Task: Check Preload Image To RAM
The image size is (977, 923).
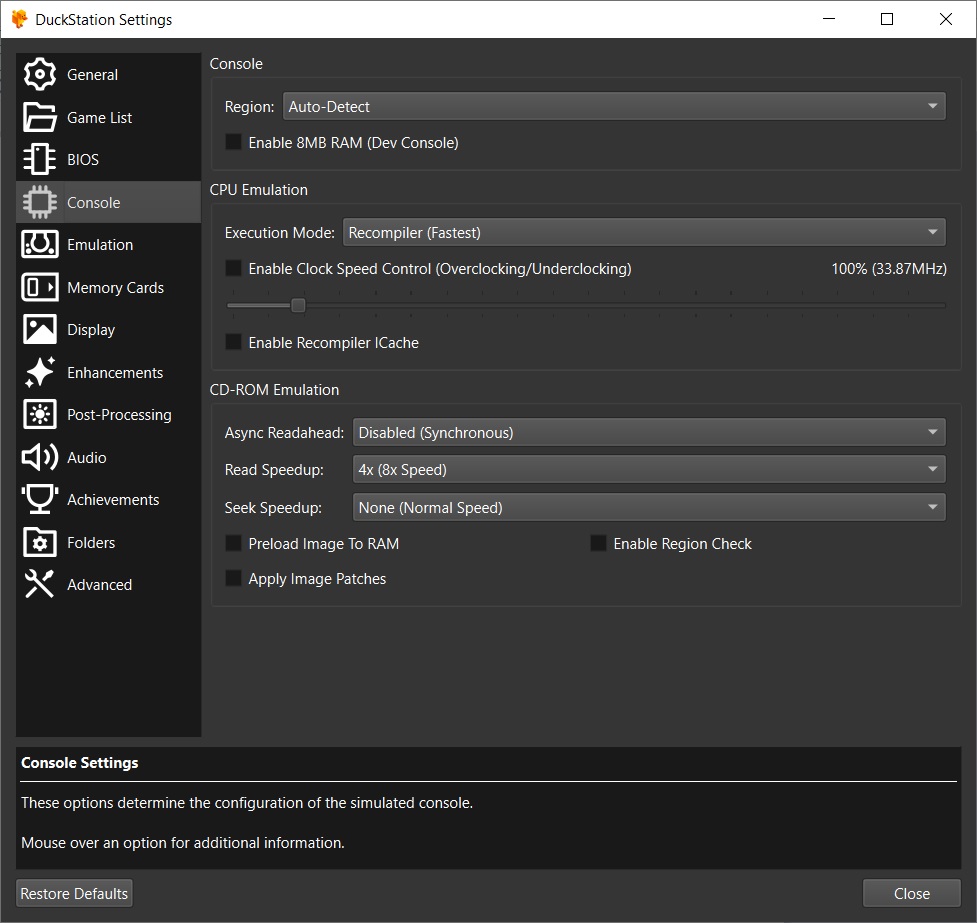Action: point(233,543)
